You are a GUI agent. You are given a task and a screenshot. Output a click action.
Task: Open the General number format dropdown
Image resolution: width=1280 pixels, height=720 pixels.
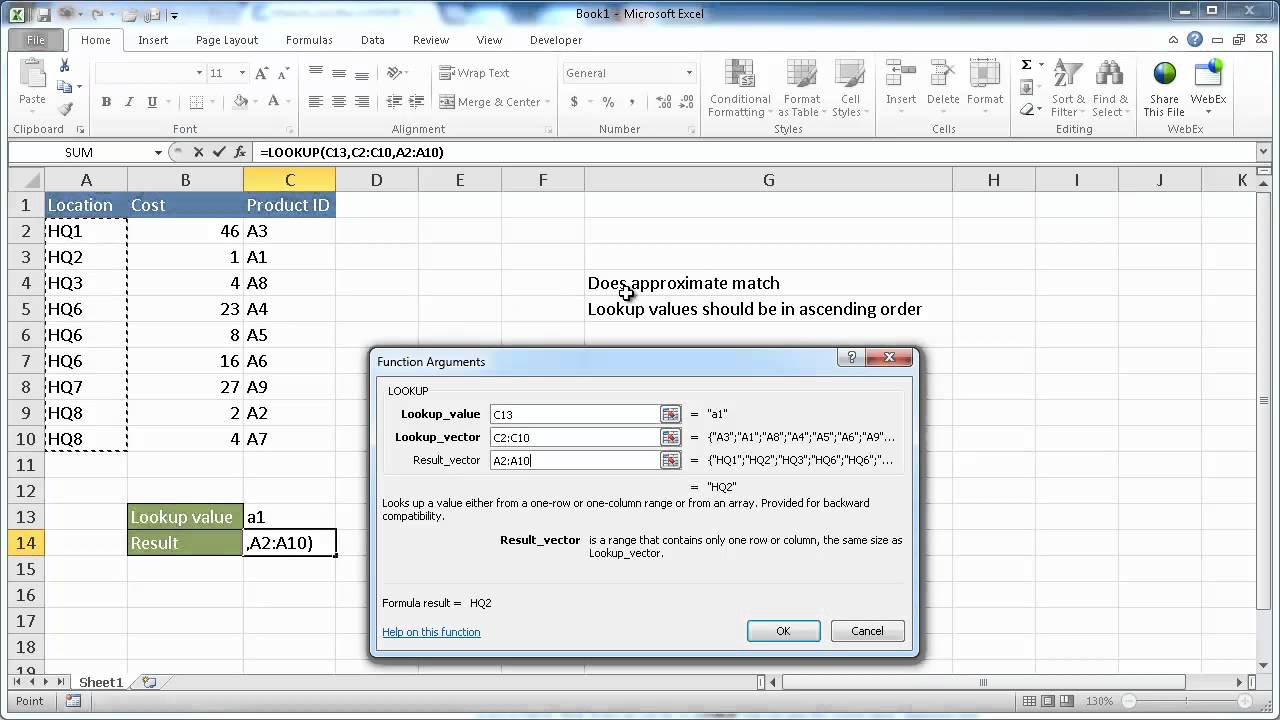pos(689,73)
